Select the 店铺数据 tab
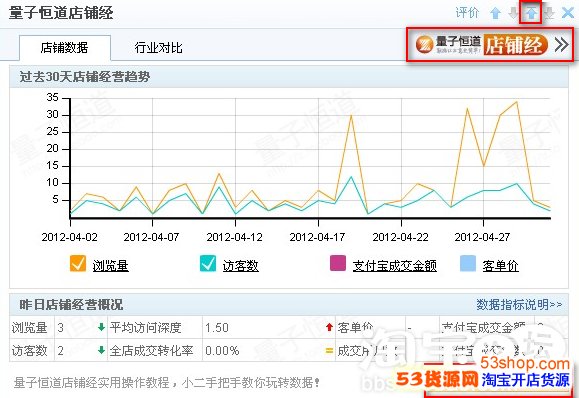 click(65, 48)
